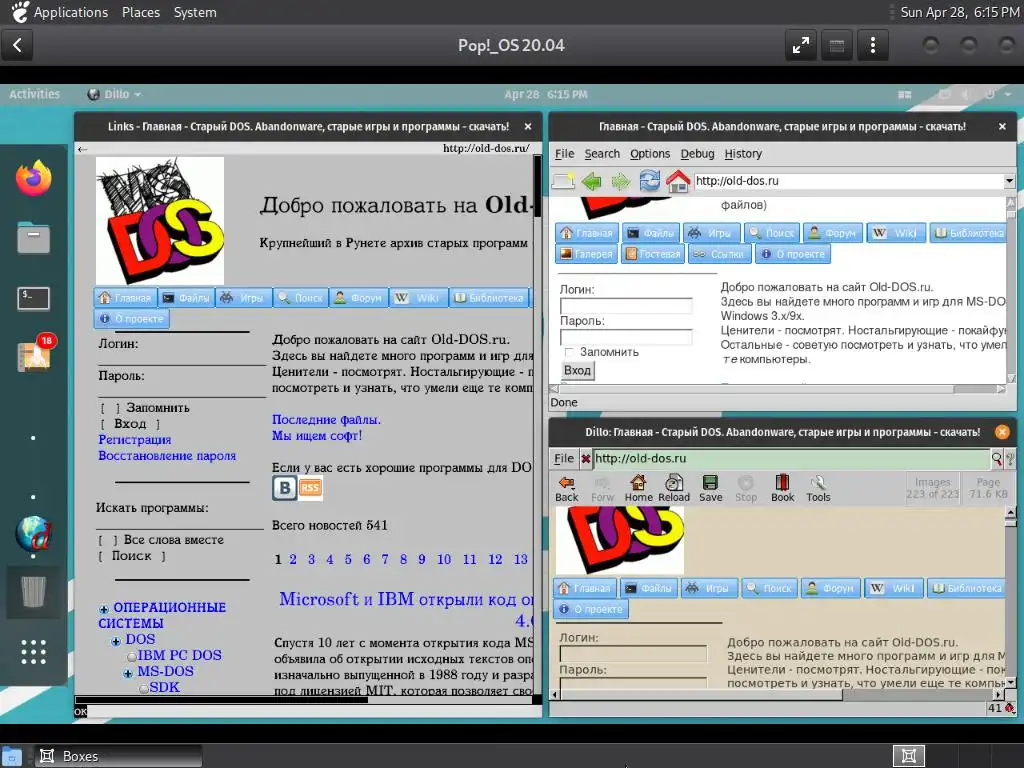
Task: Open Terminal from the dock
Action: point(33,298)
